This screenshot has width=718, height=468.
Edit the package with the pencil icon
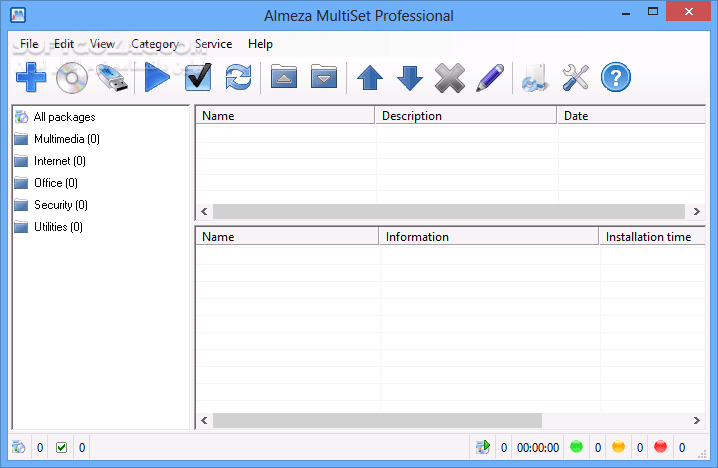point(490,78)
